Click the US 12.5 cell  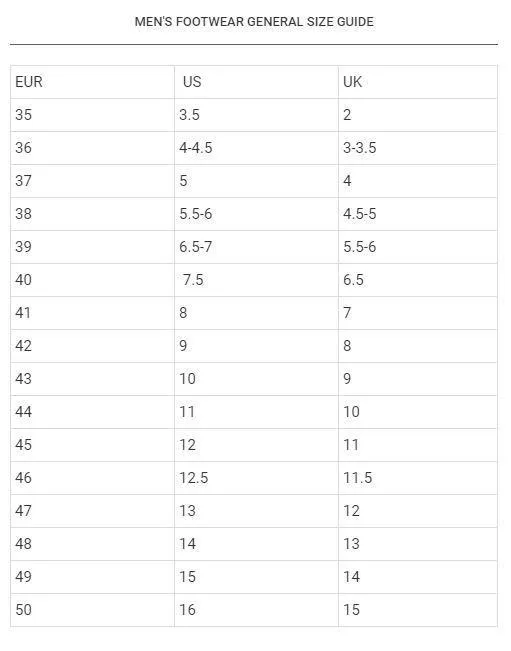[x=256, y=478]
